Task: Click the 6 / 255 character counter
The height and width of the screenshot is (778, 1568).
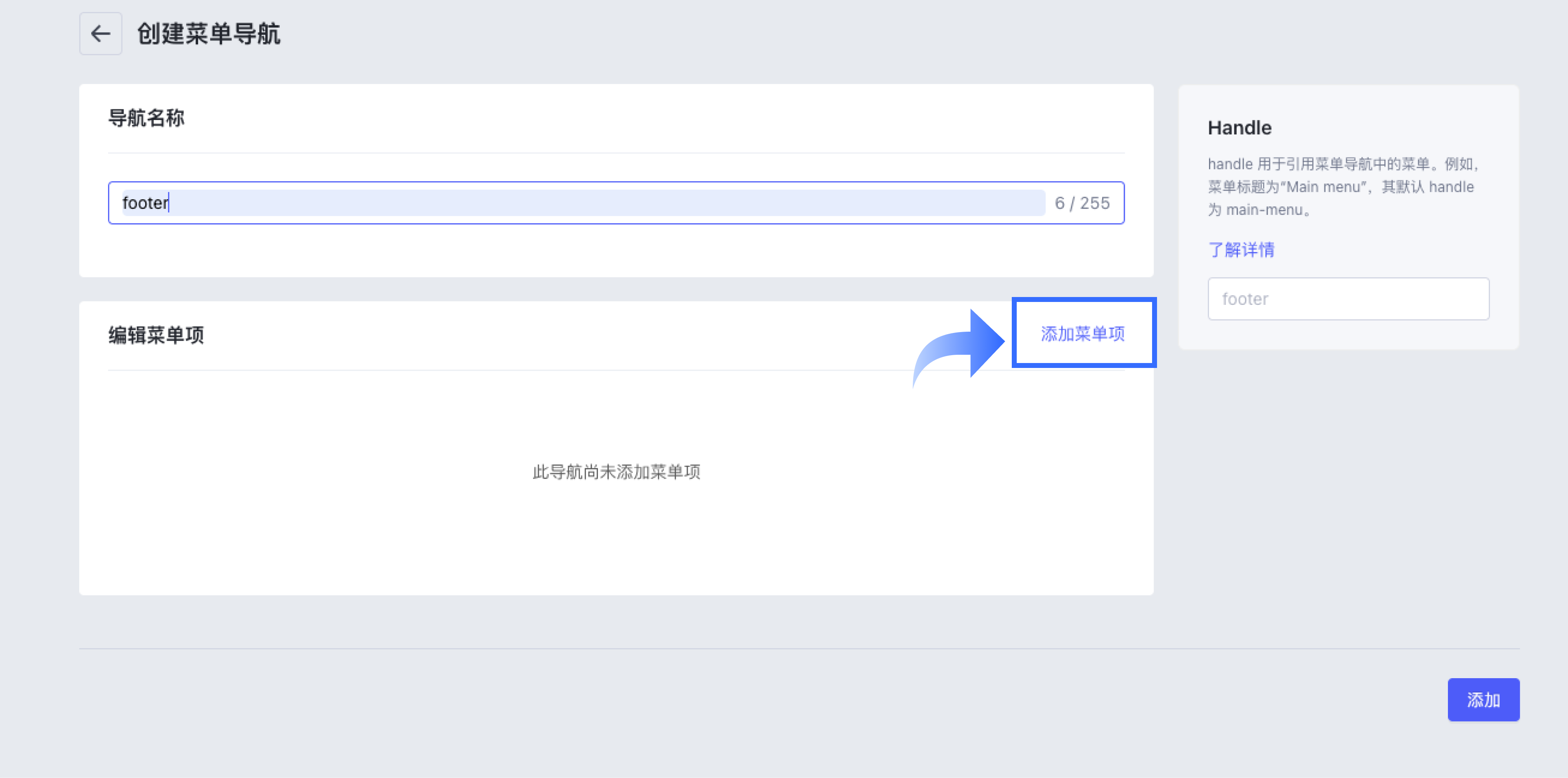Action: tap(1082, 203)
